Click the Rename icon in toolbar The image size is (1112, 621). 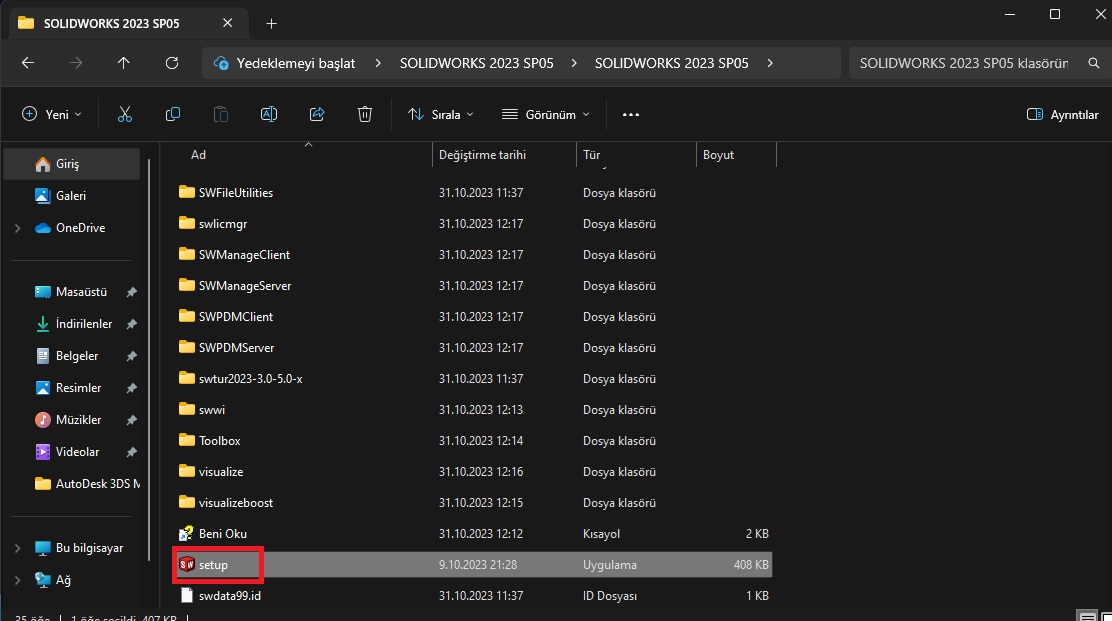[269, 115]
